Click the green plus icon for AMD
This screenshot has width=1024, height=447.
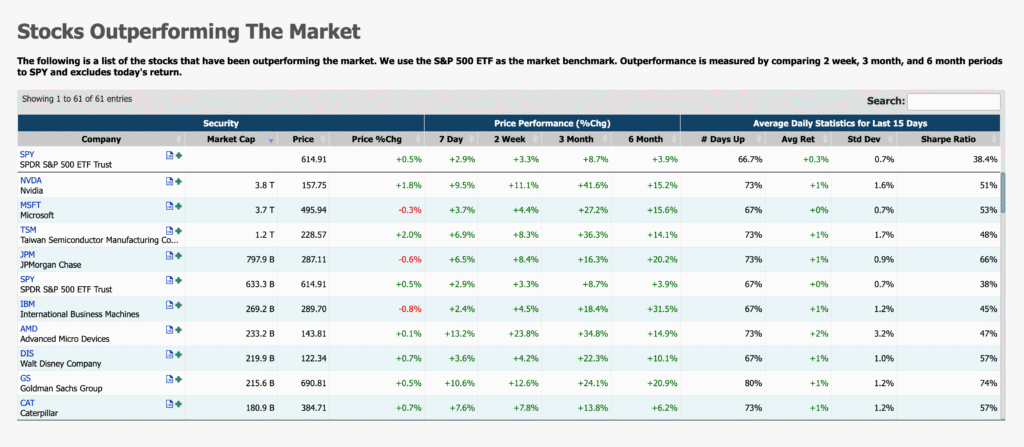tap(178, 330)
